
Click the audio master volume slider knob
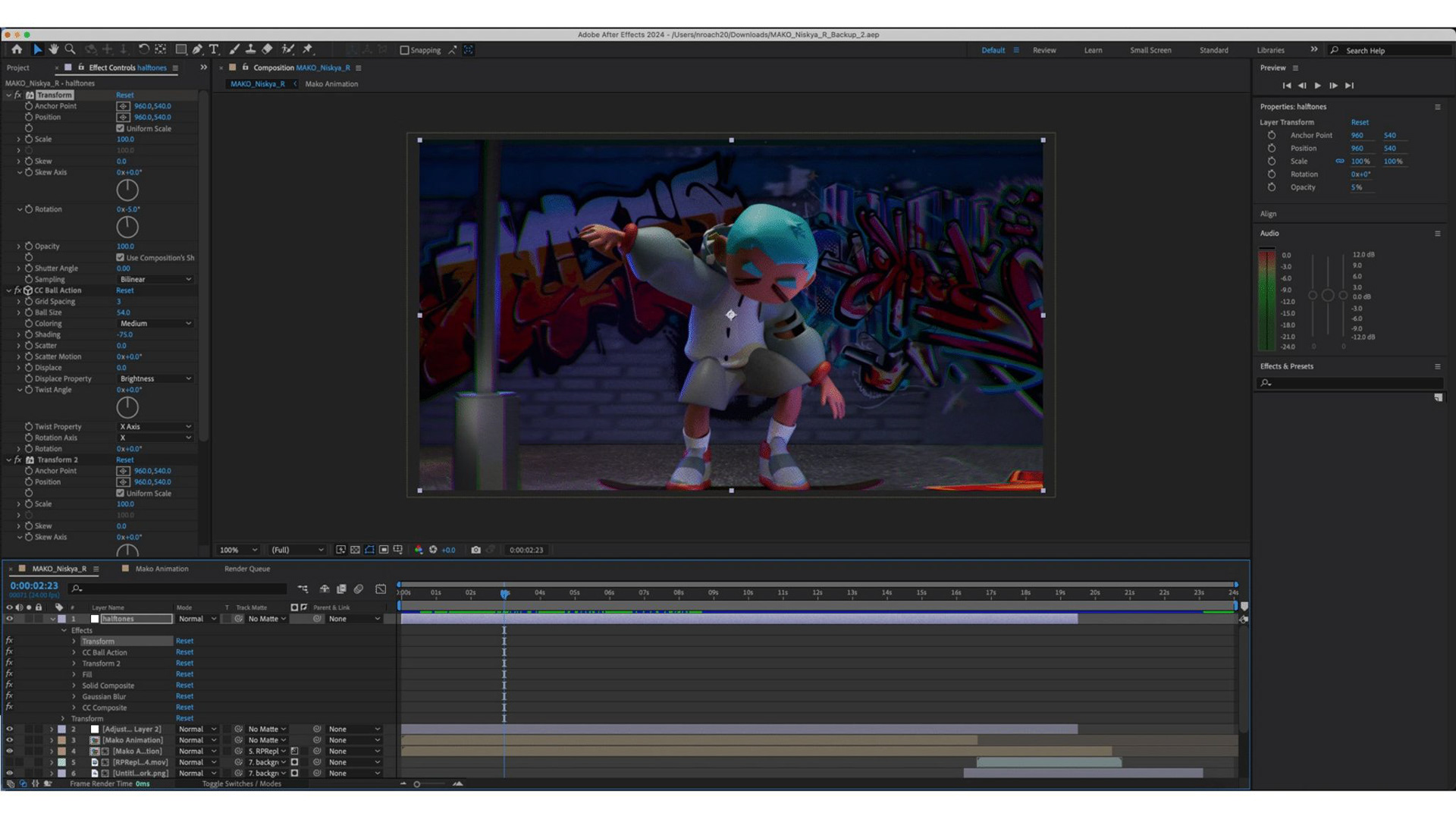pyautogui.click(x=1328, y=296)
